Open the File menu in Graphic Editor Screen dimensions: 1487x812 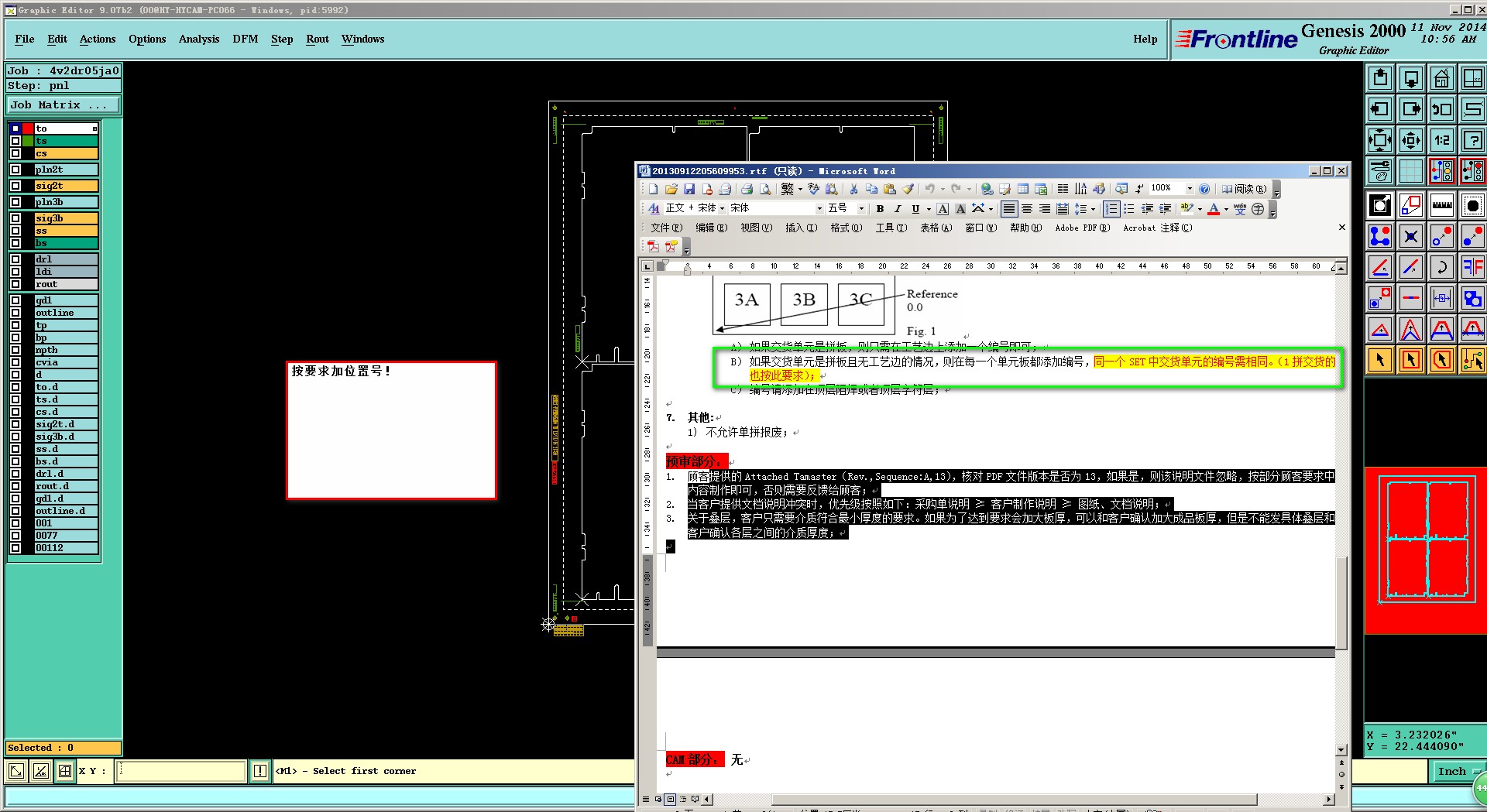(x=25, y=39)
